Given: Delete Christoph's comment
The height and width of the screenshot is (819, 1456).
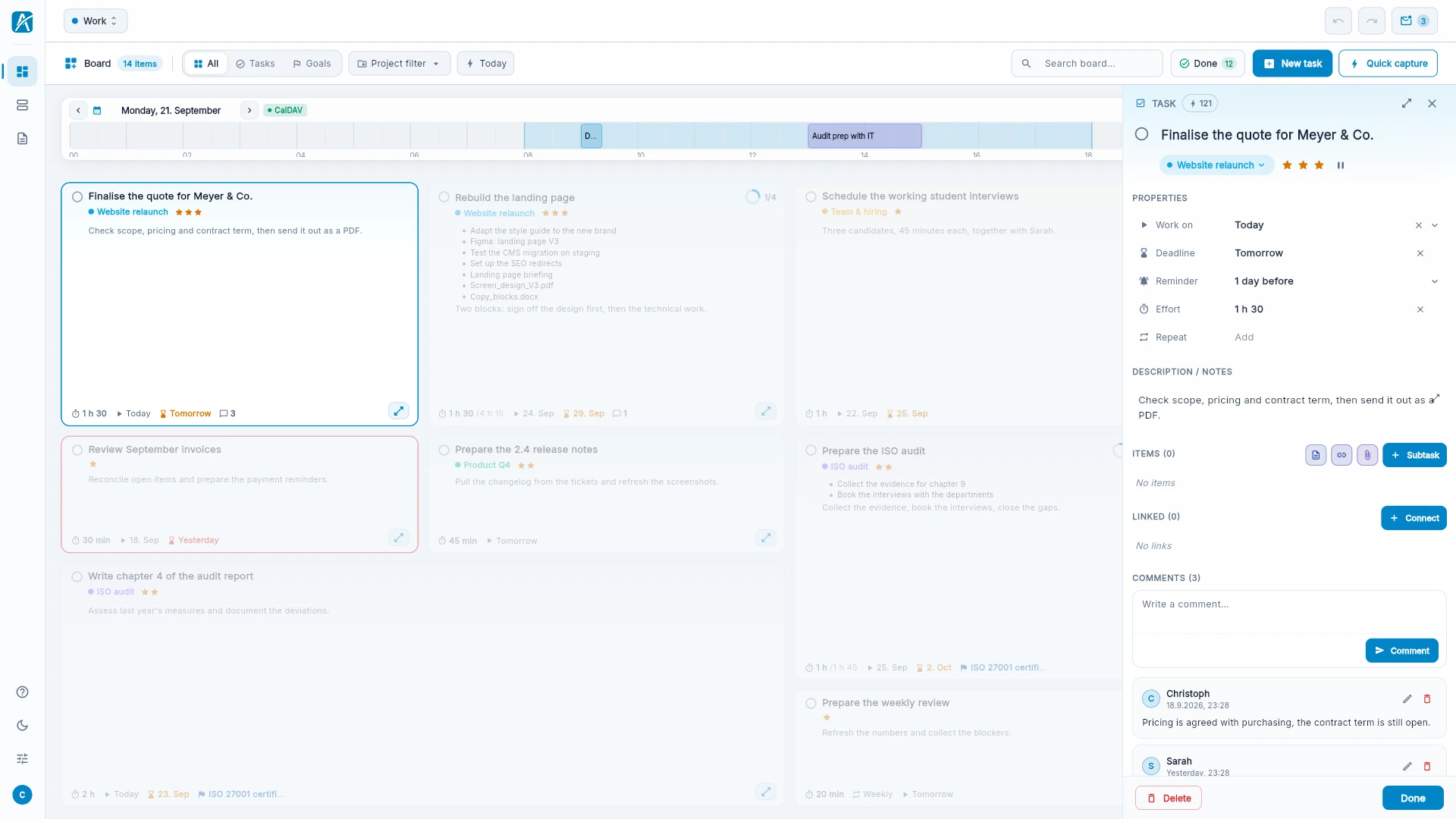Looking at the screenshot, I should pyautogui.click(x=1426, y=698).
